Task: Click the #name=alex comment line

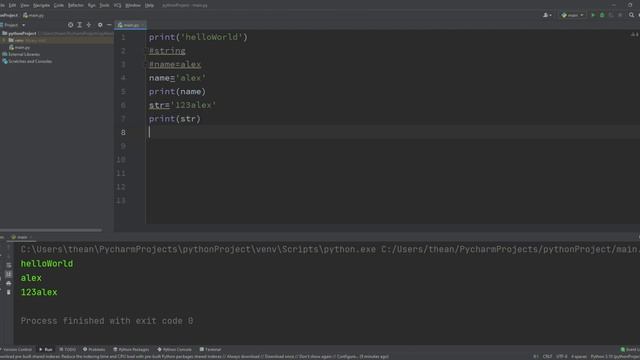Action: coord(175,64)
